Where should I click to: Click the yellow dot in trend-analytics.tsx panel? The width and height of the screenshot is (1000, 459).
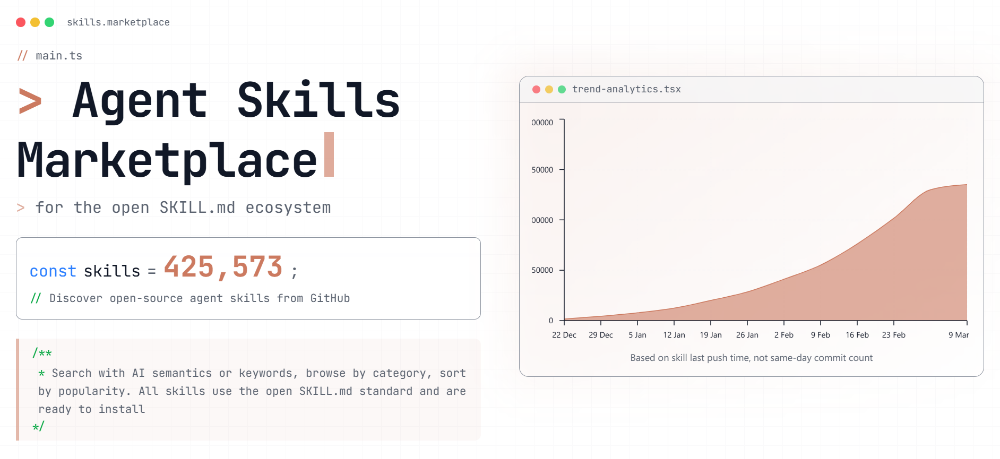point(549,89)
